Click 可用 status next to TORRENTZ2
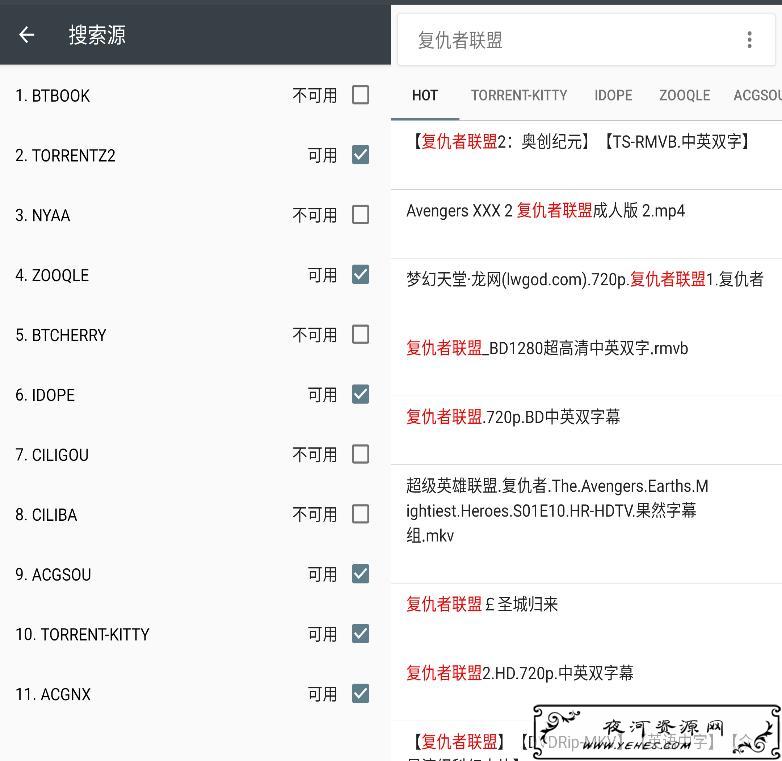This screenshot has height=761, width=782. point(322,156)
